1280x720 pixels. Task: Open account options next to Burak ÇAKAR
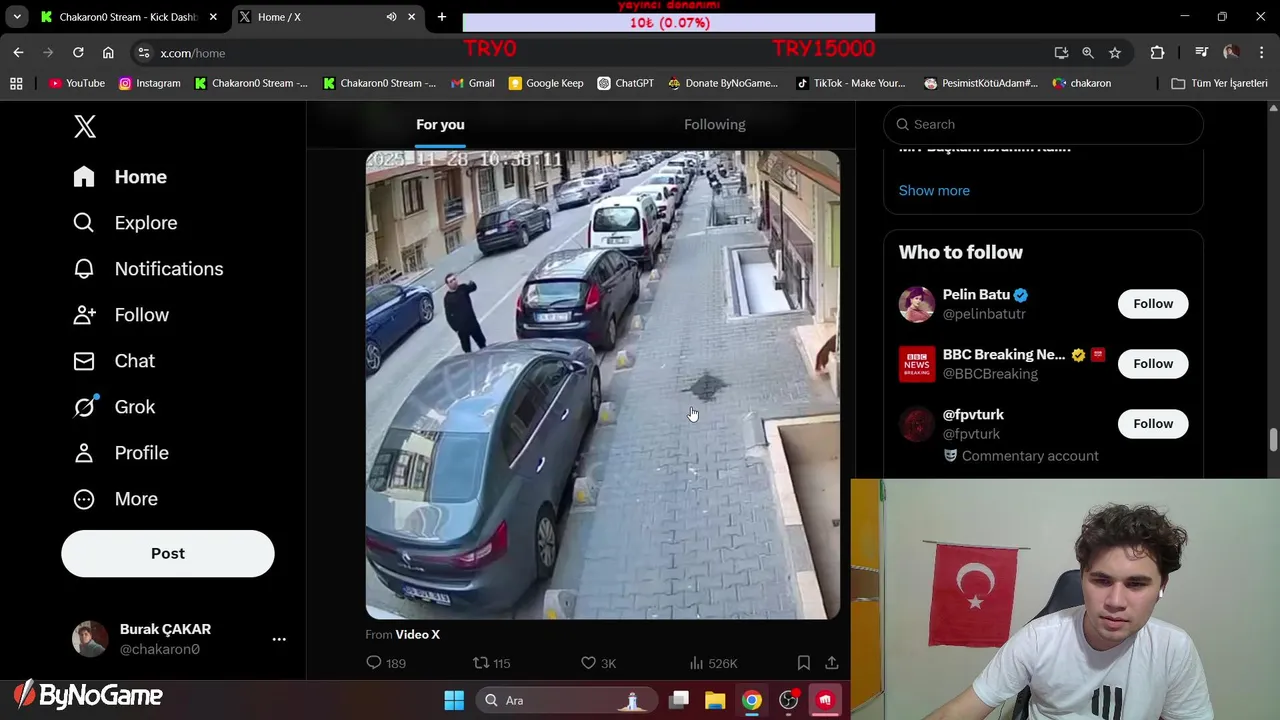click(279, 639)
